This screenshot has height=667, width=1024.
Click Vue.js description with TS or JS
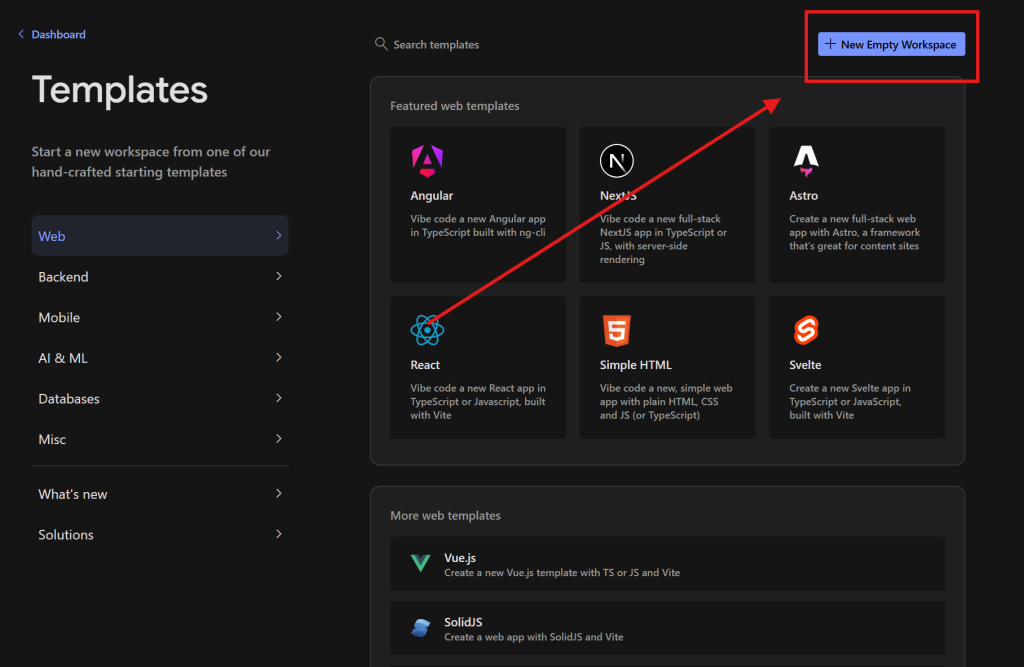point(562,572)
